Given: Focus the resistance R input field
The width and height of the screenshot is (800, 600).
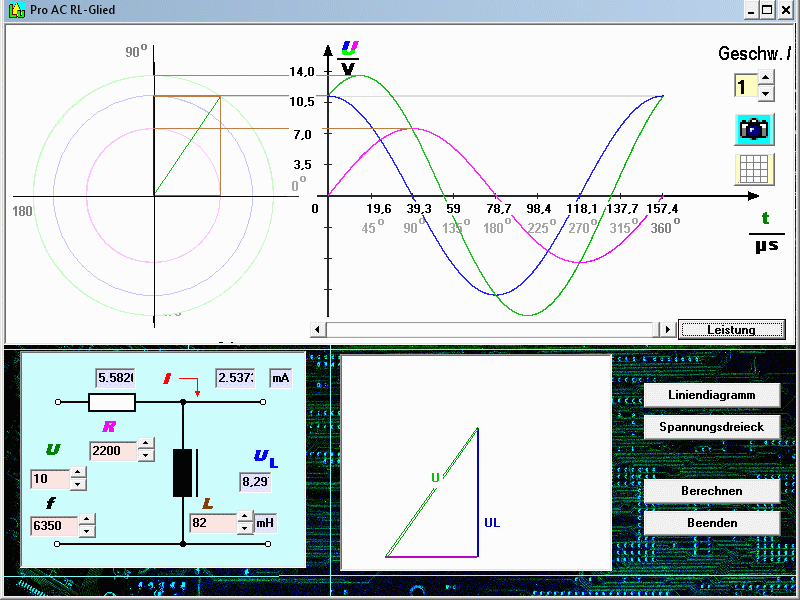Looking at the screenshot, I should [113, 451].
